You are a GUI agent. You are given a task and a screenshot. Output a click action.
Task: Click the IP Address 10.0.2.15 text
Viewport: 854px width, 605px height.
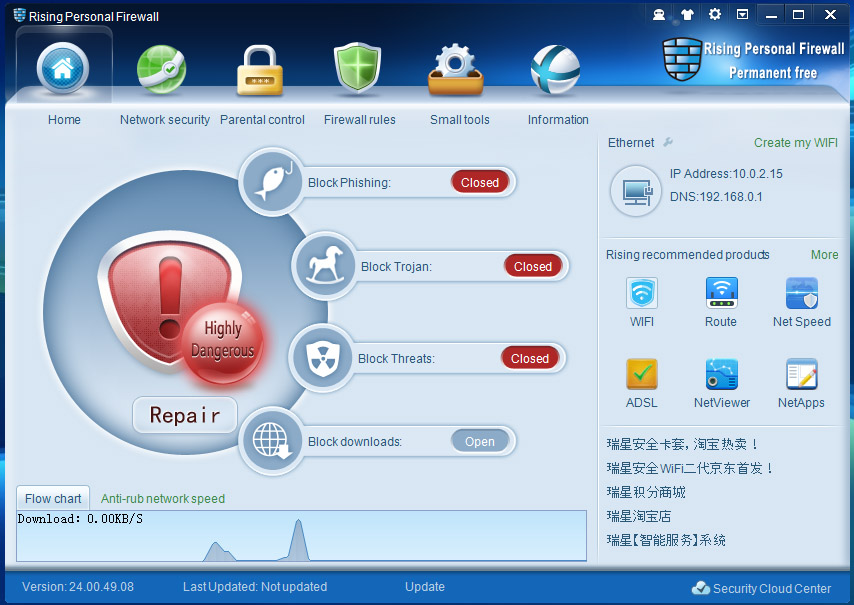(x=726, y=174)
